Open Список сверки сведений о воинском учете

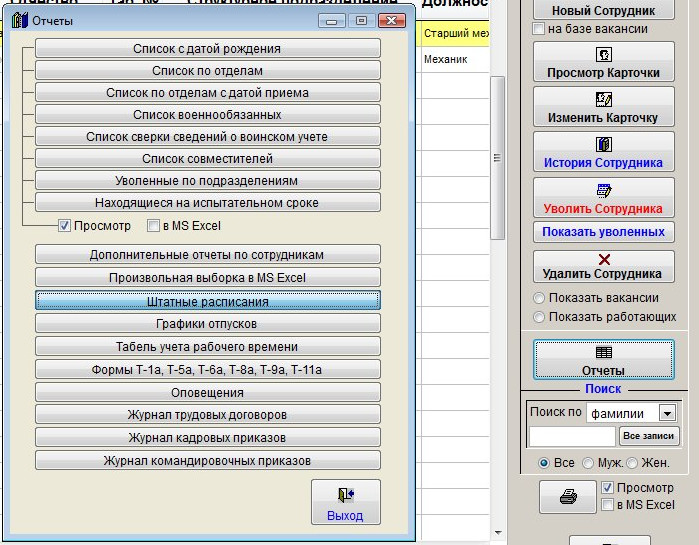coord(208,136)
